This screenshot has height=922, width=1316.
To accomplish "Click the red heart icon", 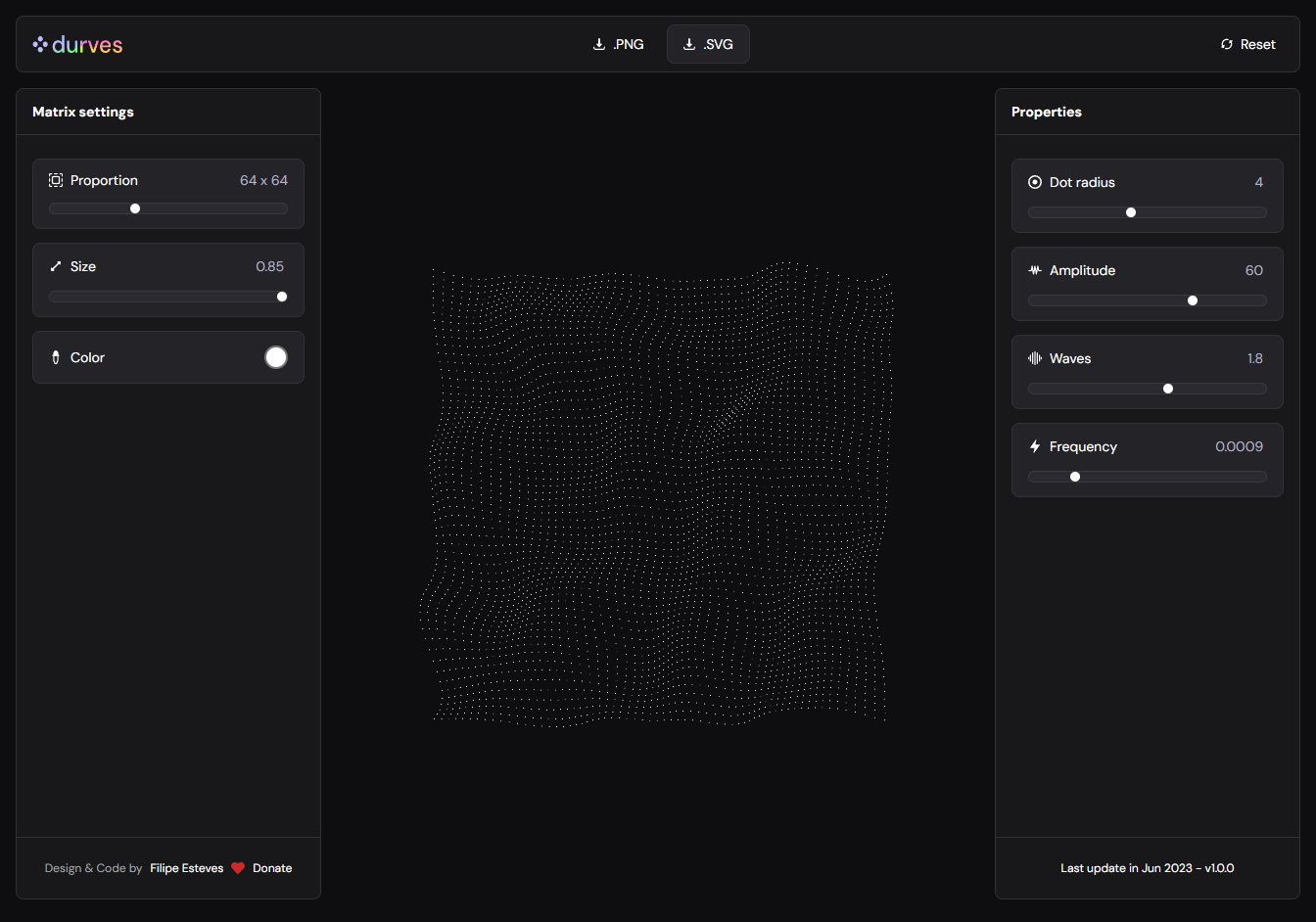I will [238, 868].
